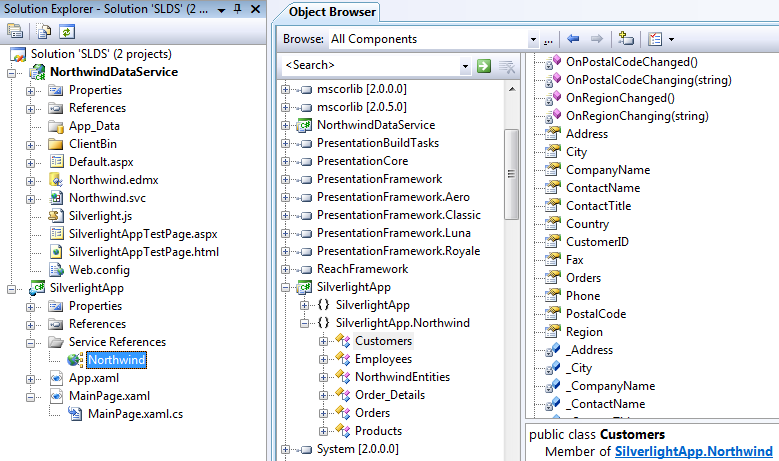Click the OnPostalCodeChanged() method icon
The width and height of the screenshot is (779, 461).
click(553, 62)
